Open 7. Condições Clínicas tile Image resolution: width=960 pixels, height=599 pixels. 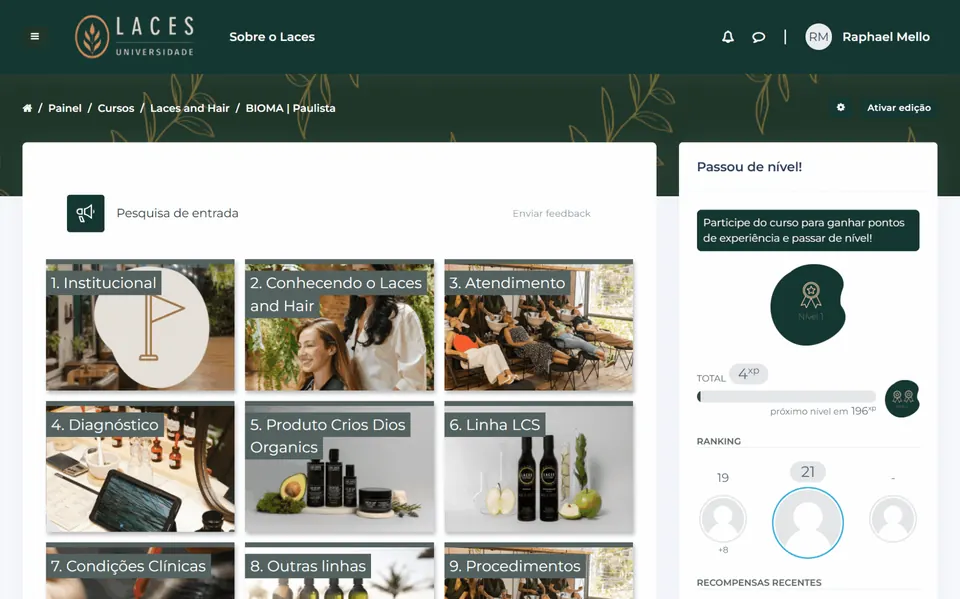pos(140,571)
